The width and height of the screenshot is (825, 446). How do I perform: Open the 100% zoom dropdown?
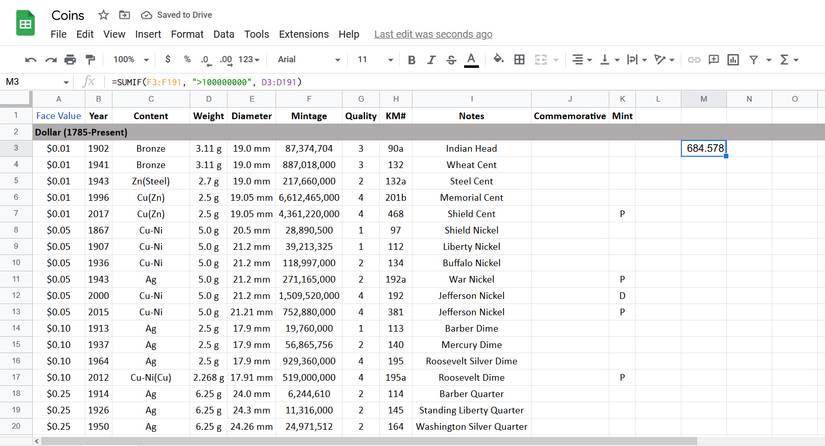click(x=130, y=60)
